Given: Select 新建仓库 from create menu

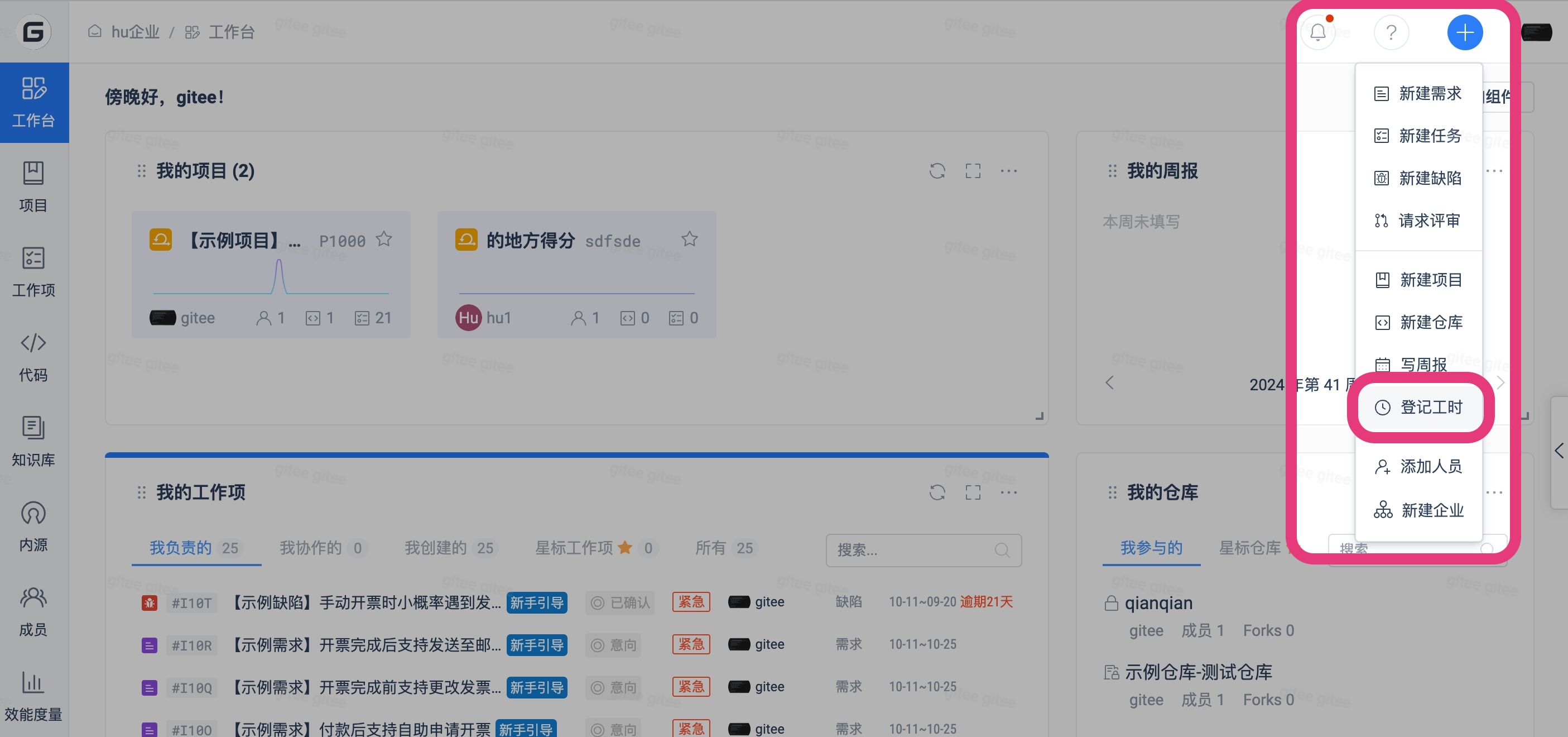Looking at the screenshot, I should [x=1418, y=322].
